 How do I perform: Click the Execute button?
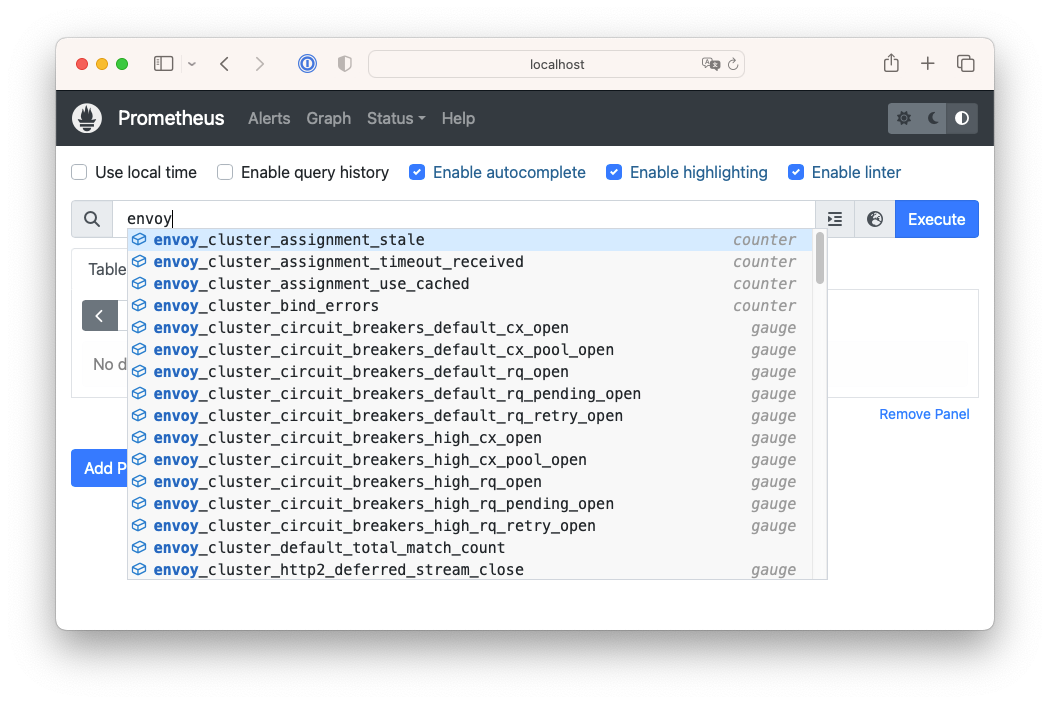point(936,219)
